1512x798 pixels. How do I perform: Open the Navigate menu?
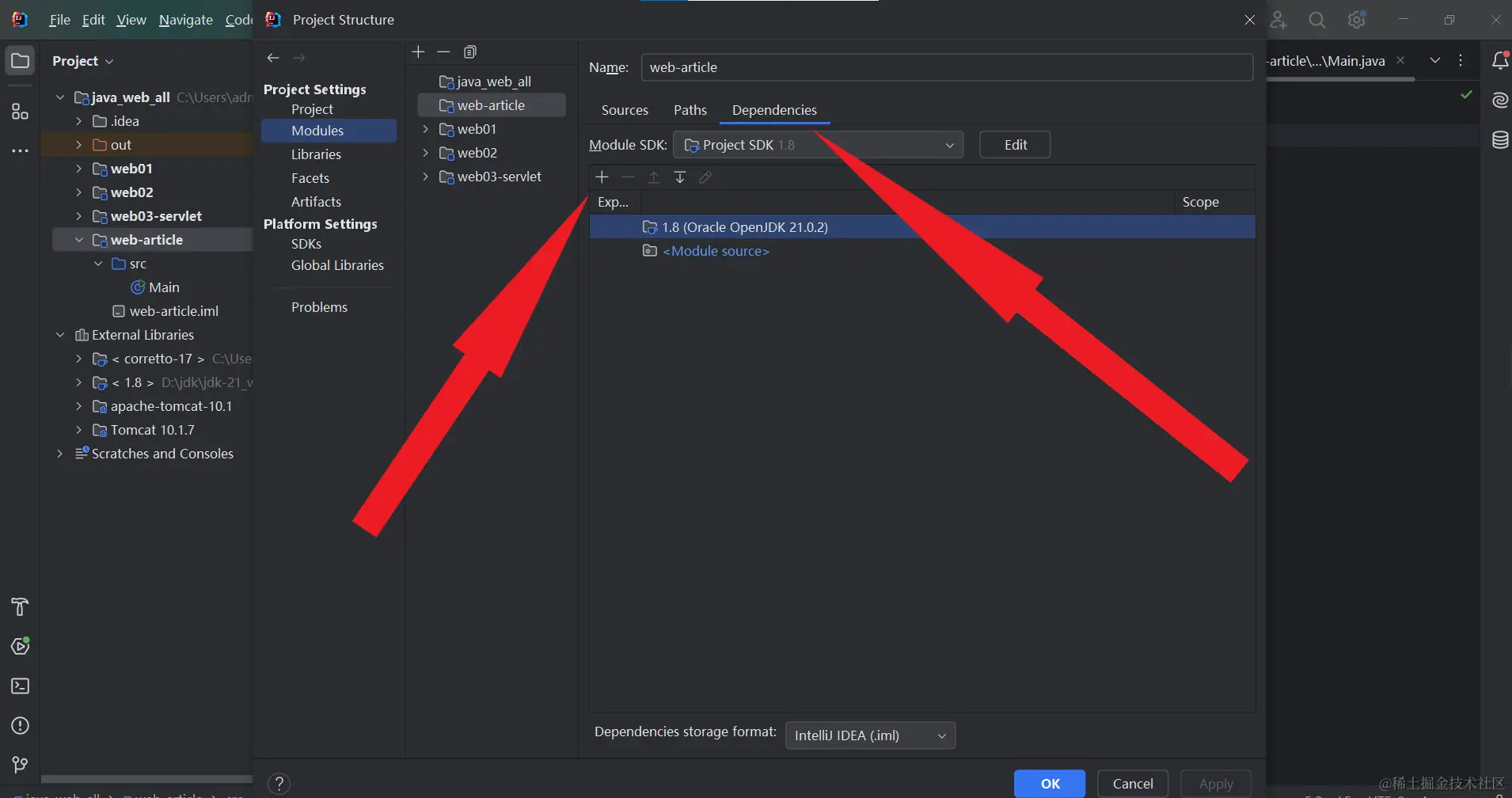pyautogui.click(x=186, y=20)
